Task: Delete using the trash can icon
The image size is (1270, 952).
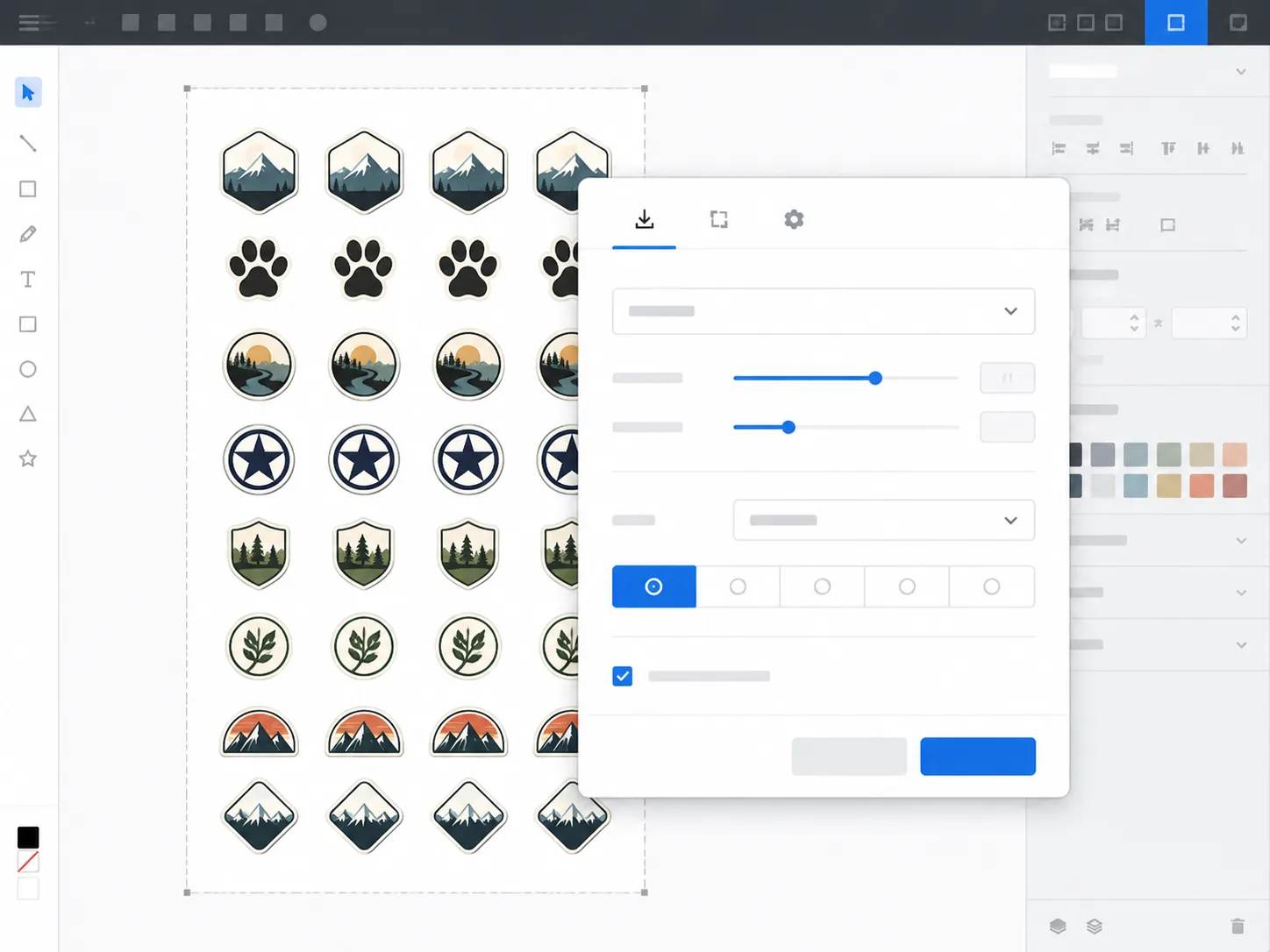Action: [1238, 927]
